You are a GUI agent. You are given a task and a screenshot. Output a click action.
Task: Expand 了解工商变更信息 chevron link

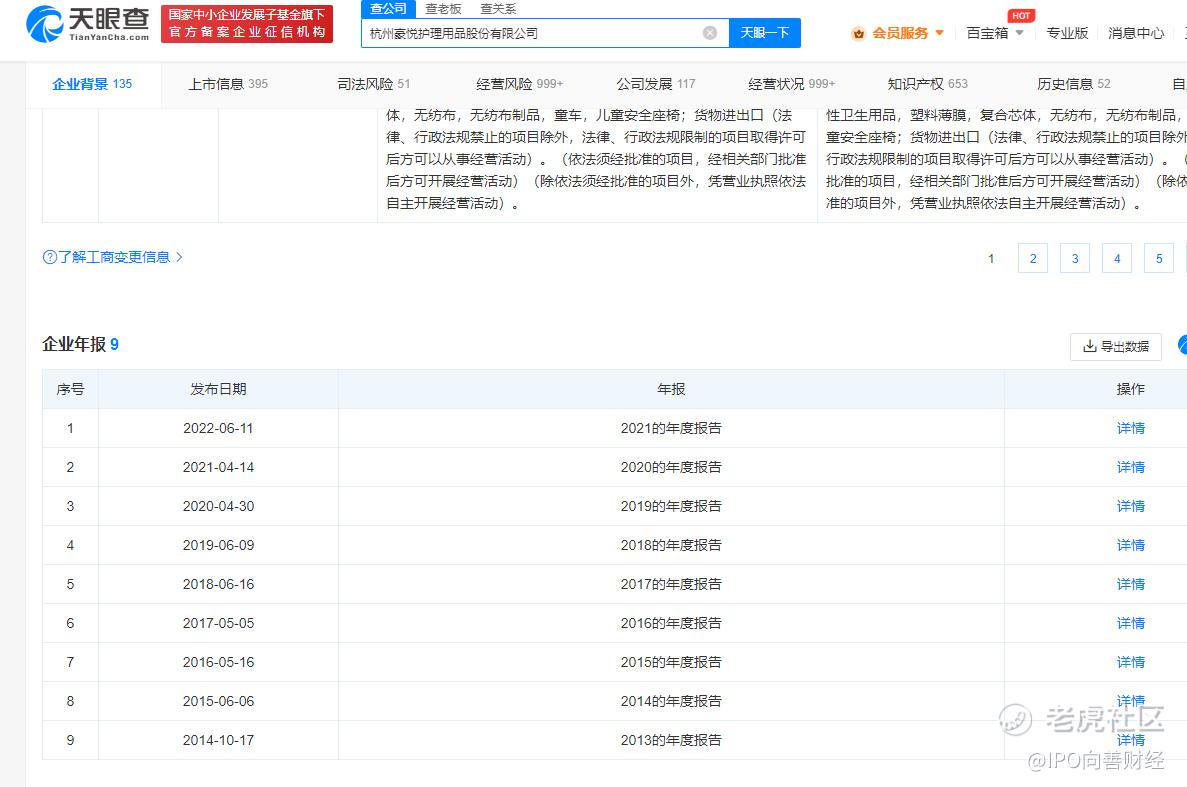coord(179,257)
